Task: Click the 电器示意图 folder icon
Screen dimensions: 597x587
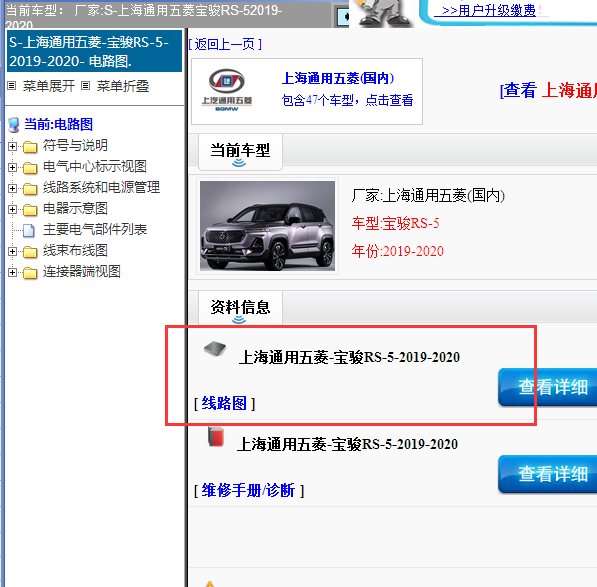Action: (30, 209)
